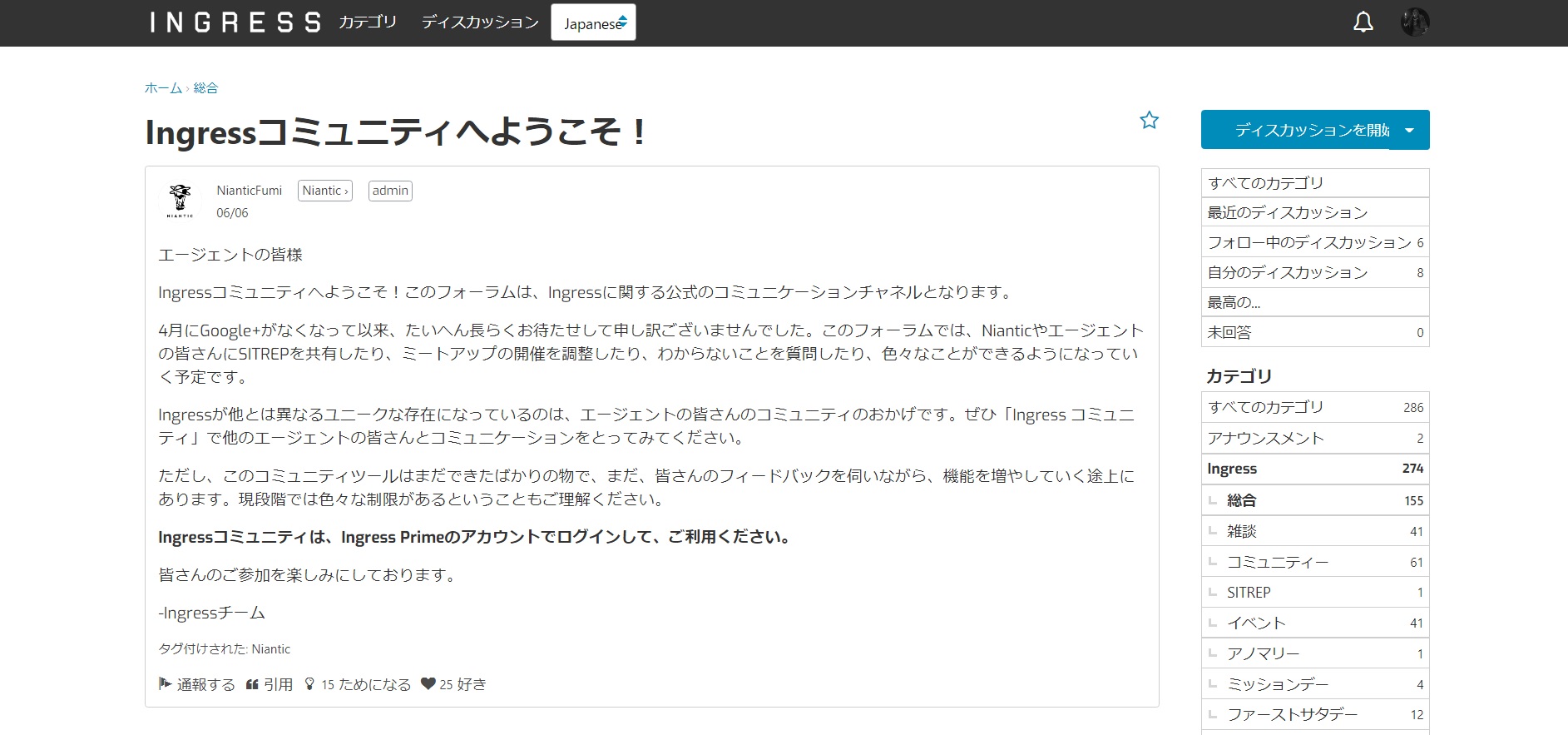Click the Niantic rank badge
Image resolution: width=1568 pixels, height=735 pixels.
(325, 191)
